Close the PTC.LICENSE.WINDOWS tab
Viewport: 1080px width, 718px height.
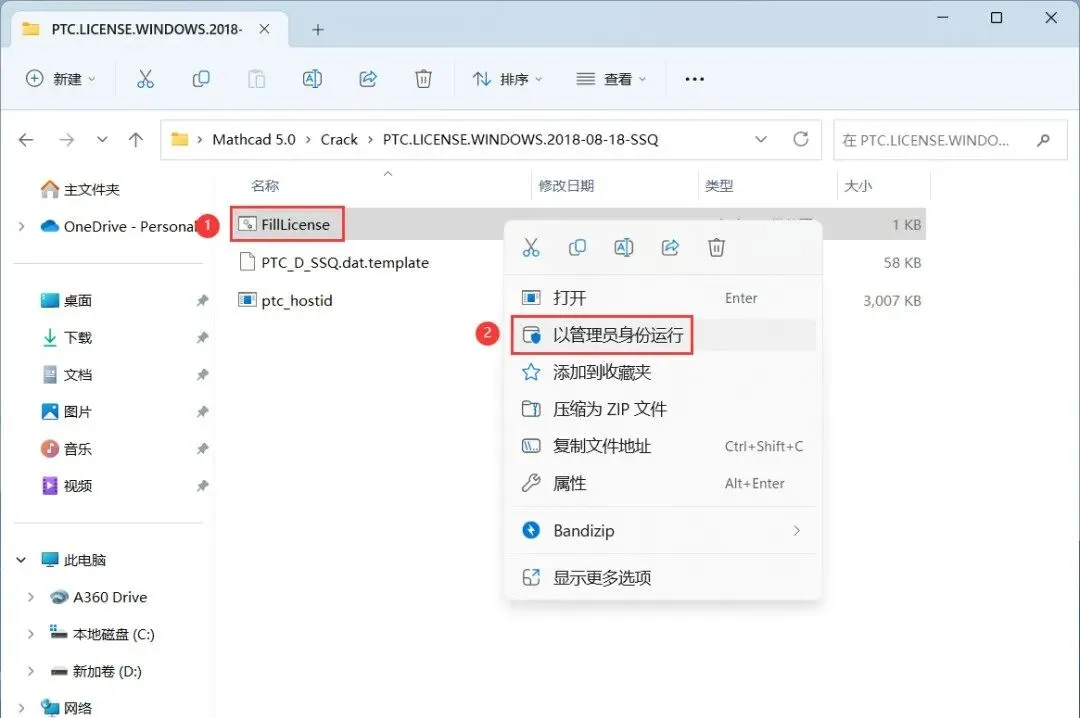tap(264, 29)
